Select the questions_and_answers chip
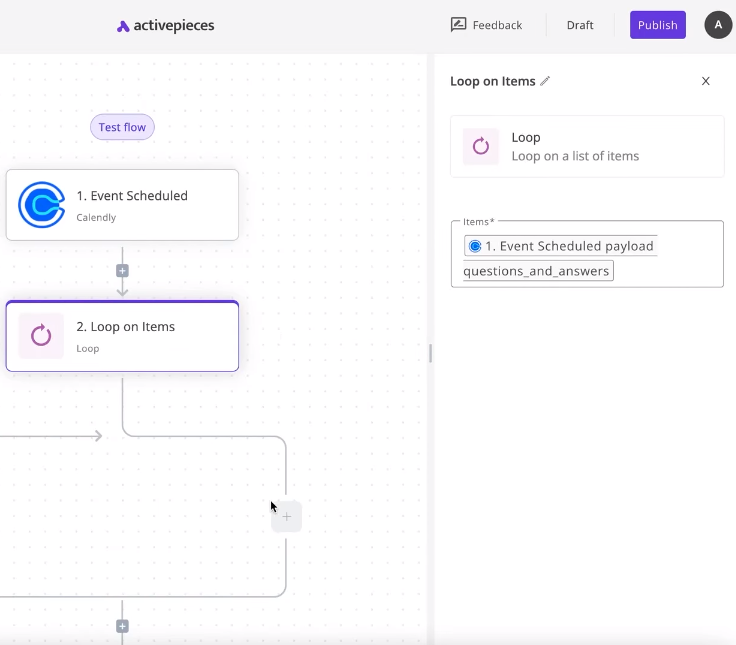The height and width of the screenshot is (645, 736). click(537, 271)
